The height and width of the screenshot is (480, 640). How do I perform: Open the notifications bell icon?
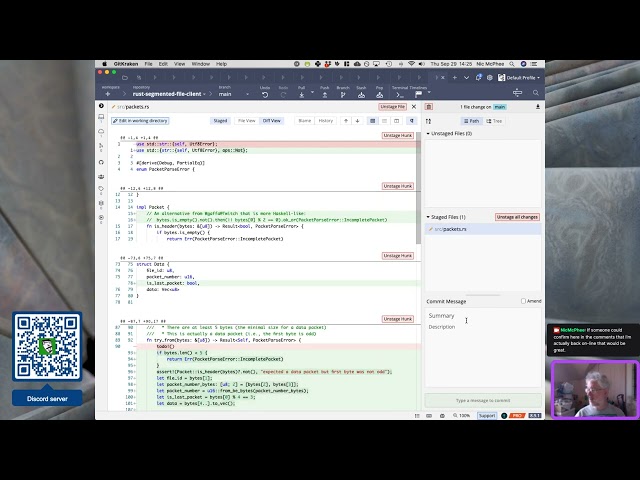click(478, 78)
